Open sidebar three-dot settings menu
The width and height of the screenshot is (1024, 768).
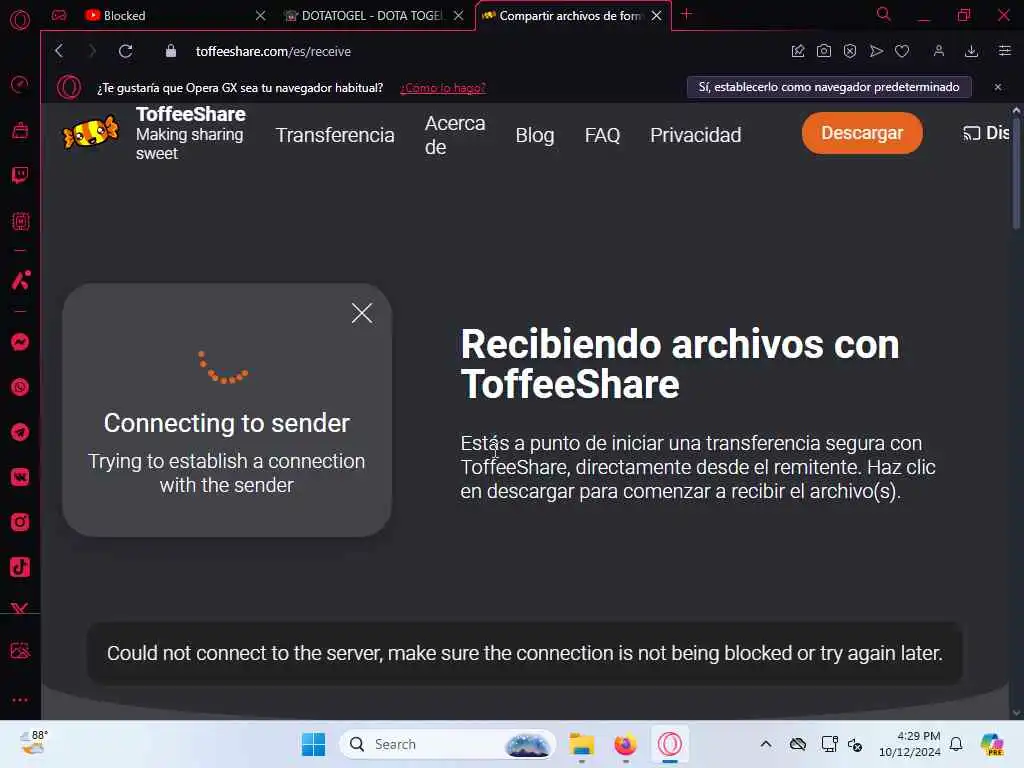[x=20, y=699]
